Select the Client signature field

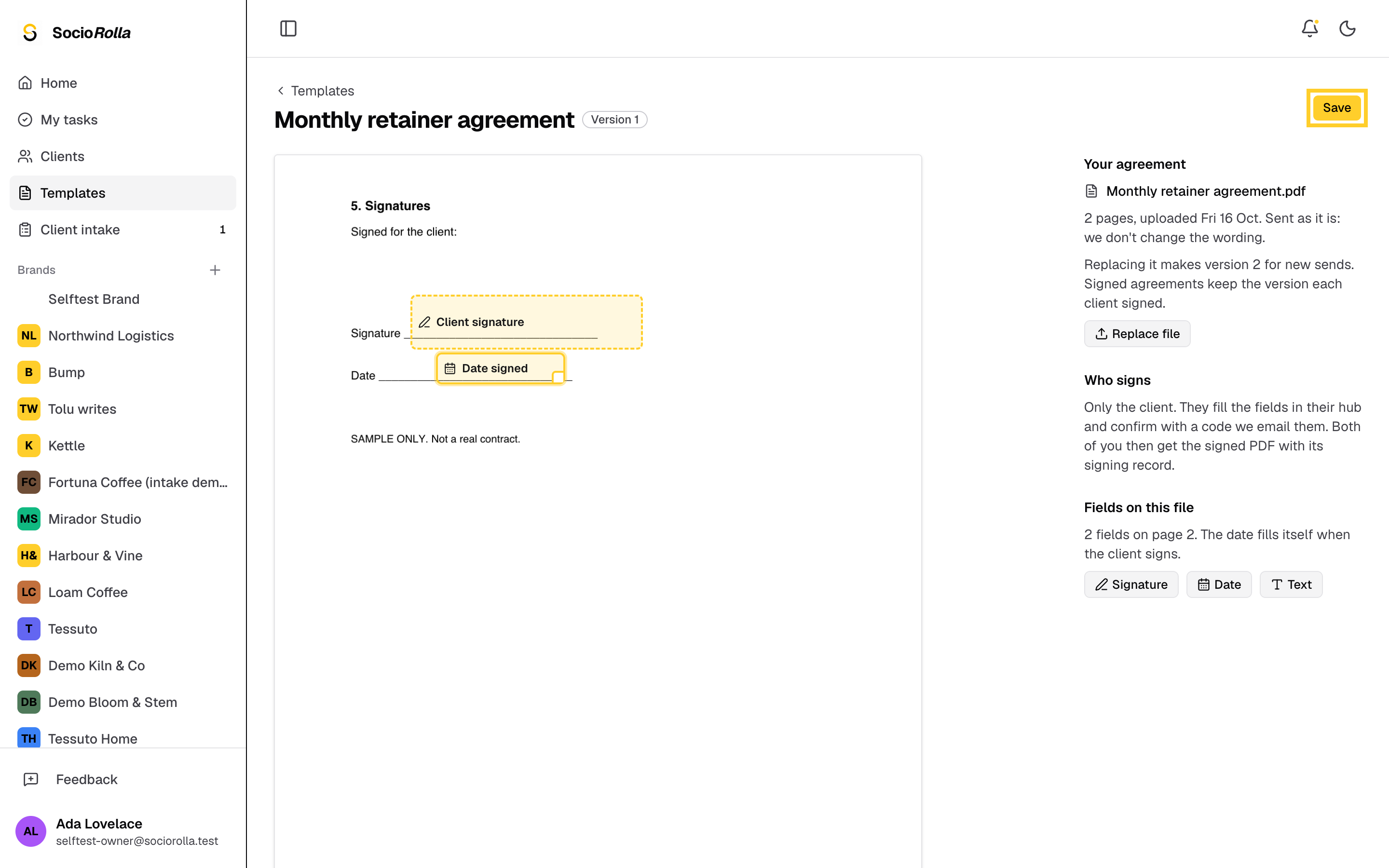point(526,322)
